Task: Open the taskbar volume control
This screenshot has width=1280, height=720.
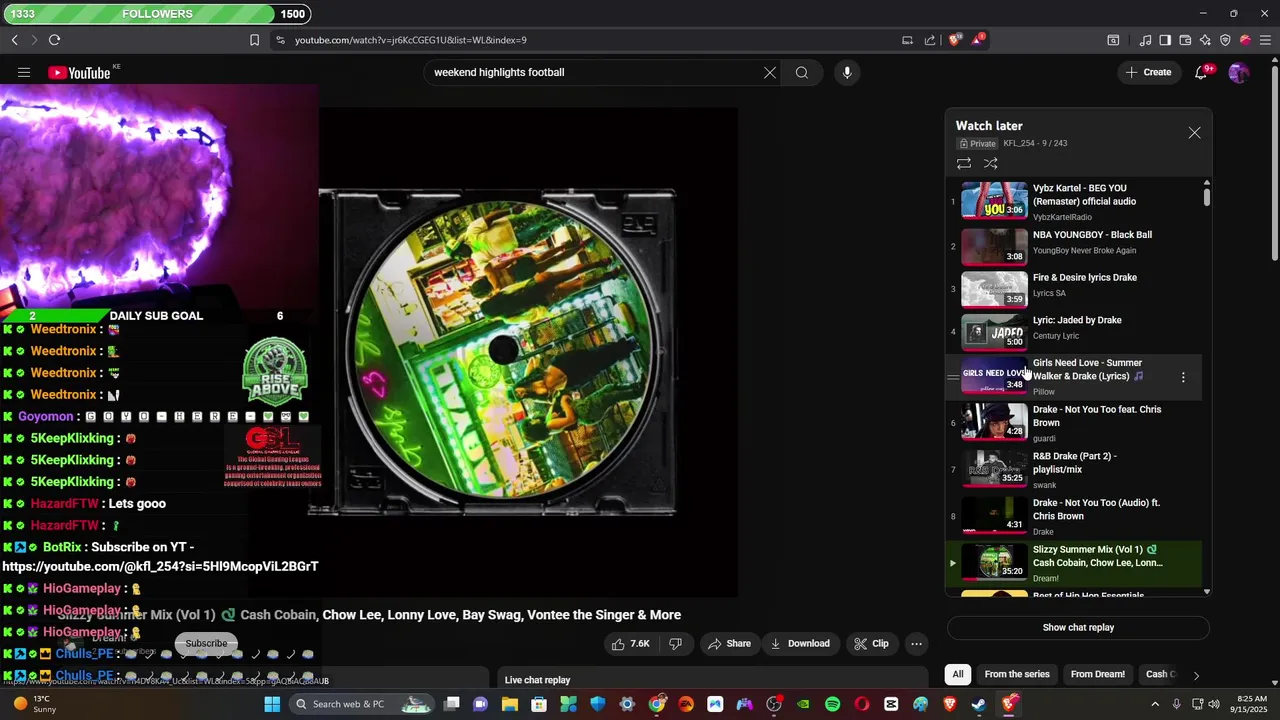Action: pos(1214,704)
